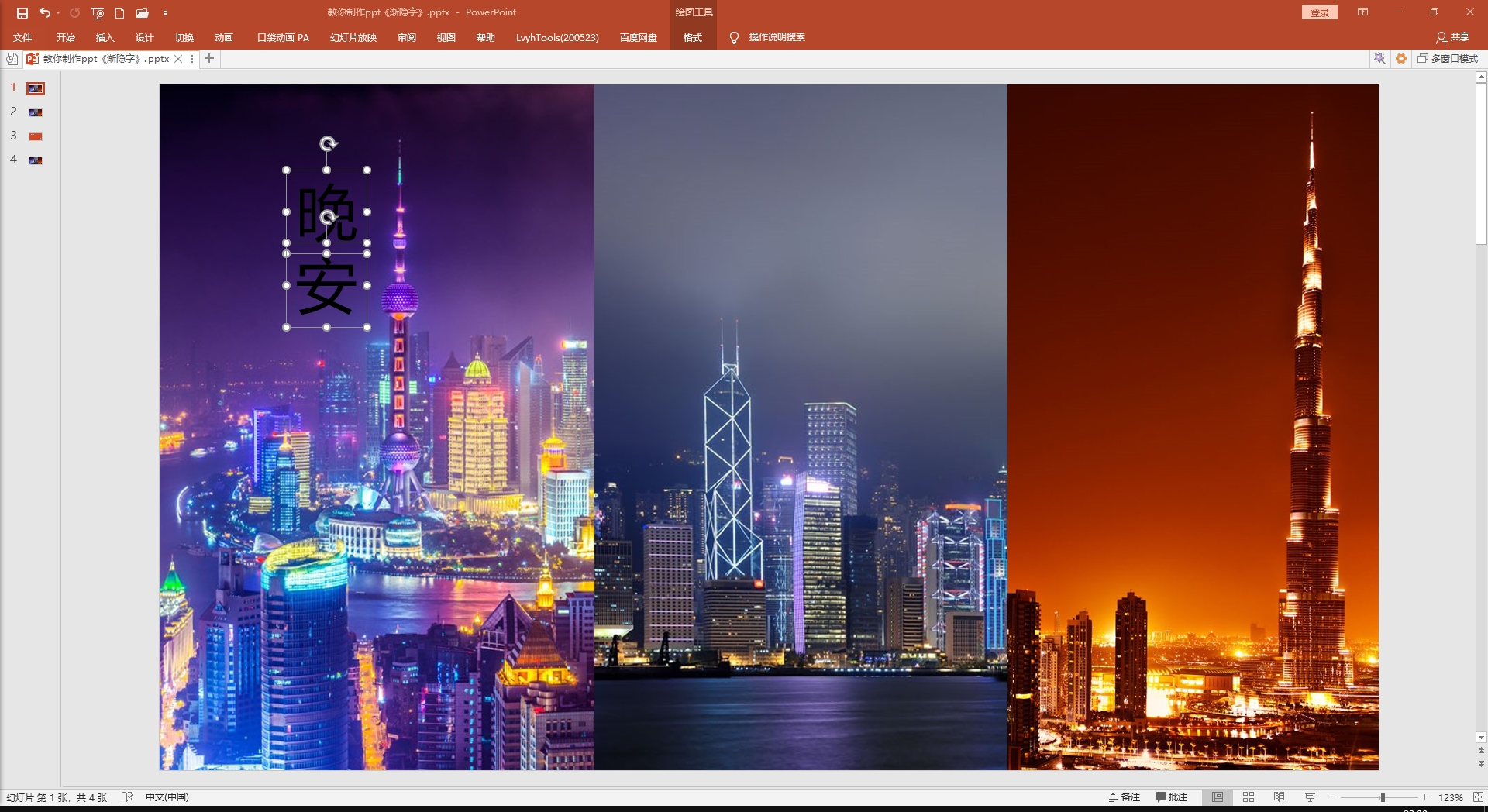
Task: Click the 操作说明搜索 search box
Action: 777,37
